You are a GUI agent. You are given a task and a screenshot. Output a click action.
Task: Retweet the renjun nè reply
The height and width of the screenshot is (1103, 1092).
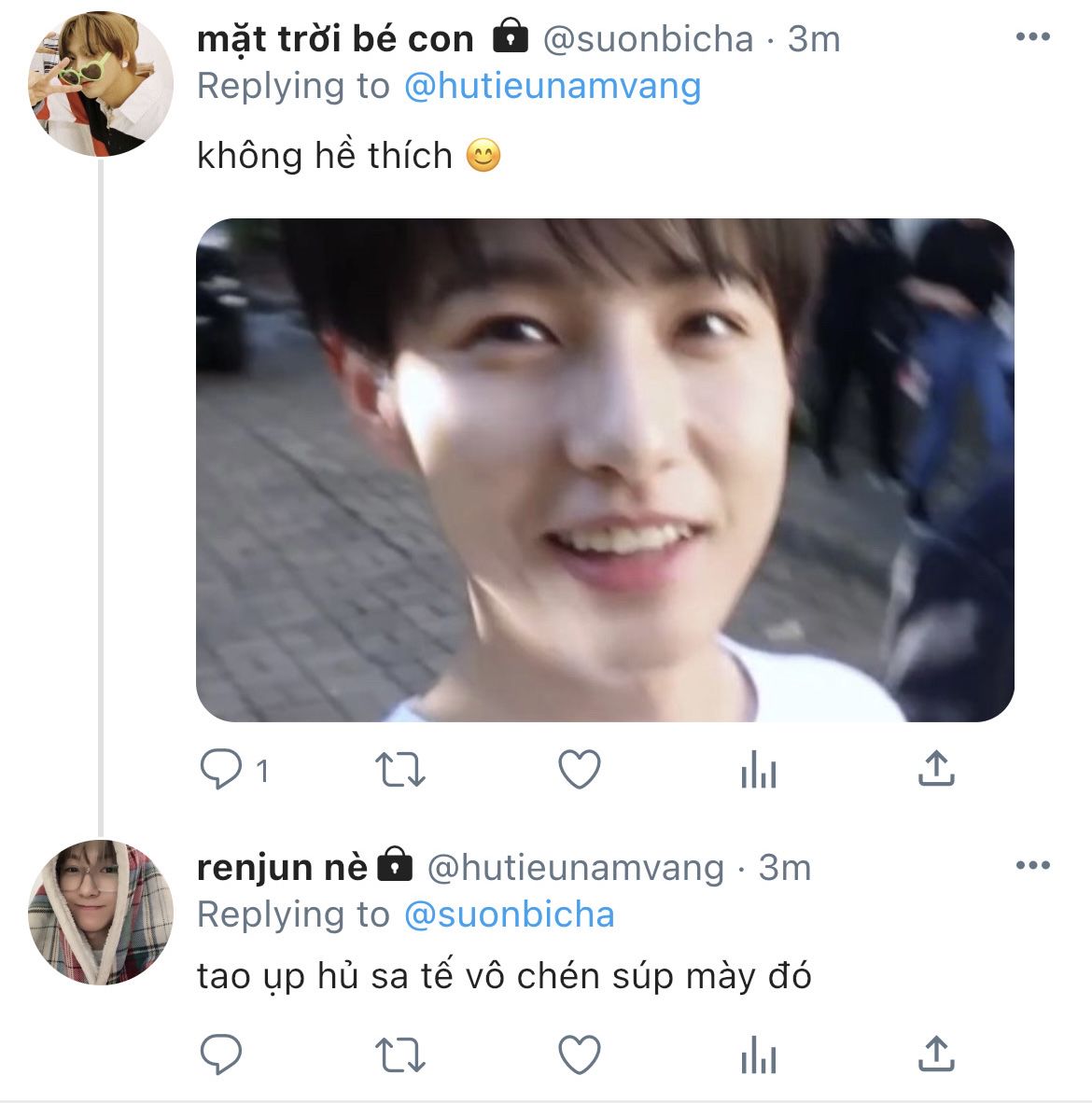click(x=400, y=1054)
